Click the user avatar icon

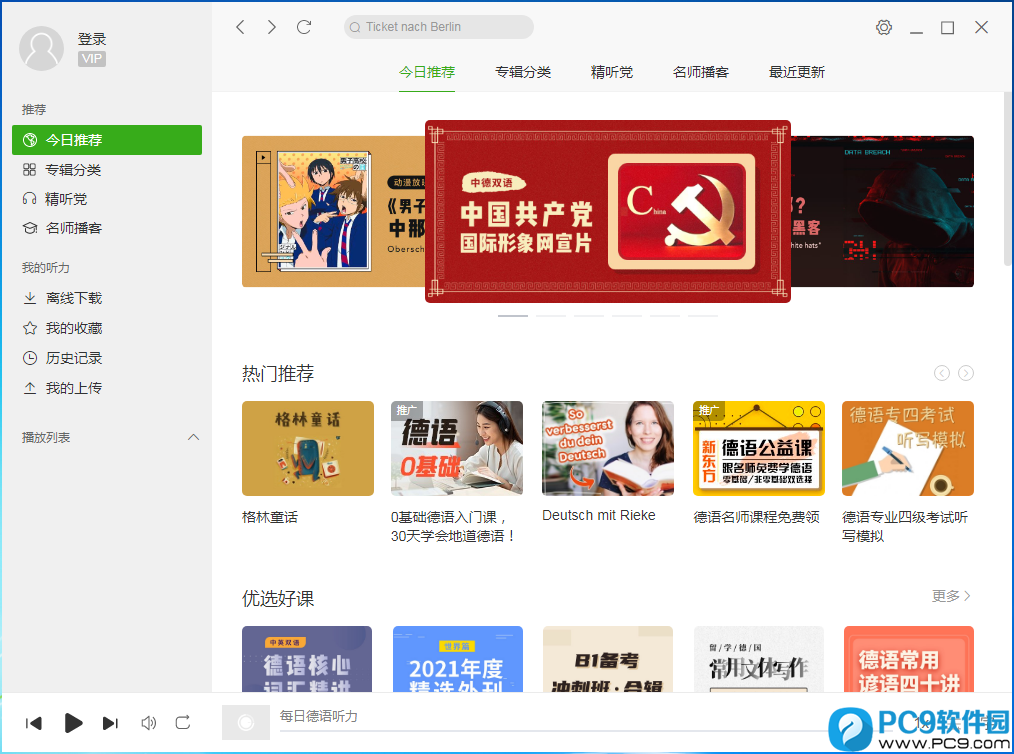coord(41,48)
